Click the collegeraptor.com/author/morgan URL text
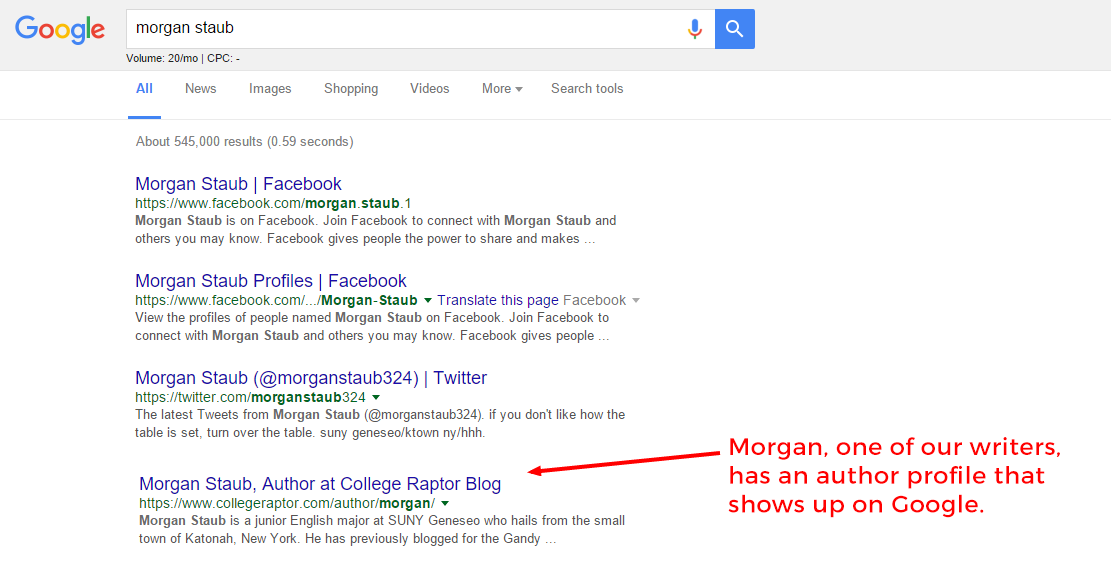The height and width of the screenshot is (567, 1111). coord(287,503)
